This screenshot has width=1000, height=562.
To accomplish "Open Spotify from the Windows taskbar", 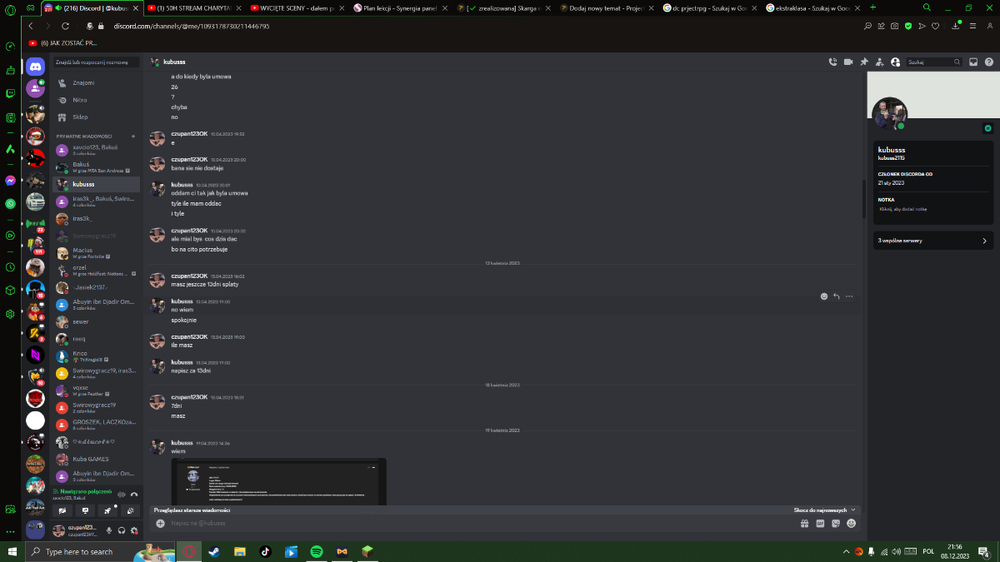I will point(316,551).
